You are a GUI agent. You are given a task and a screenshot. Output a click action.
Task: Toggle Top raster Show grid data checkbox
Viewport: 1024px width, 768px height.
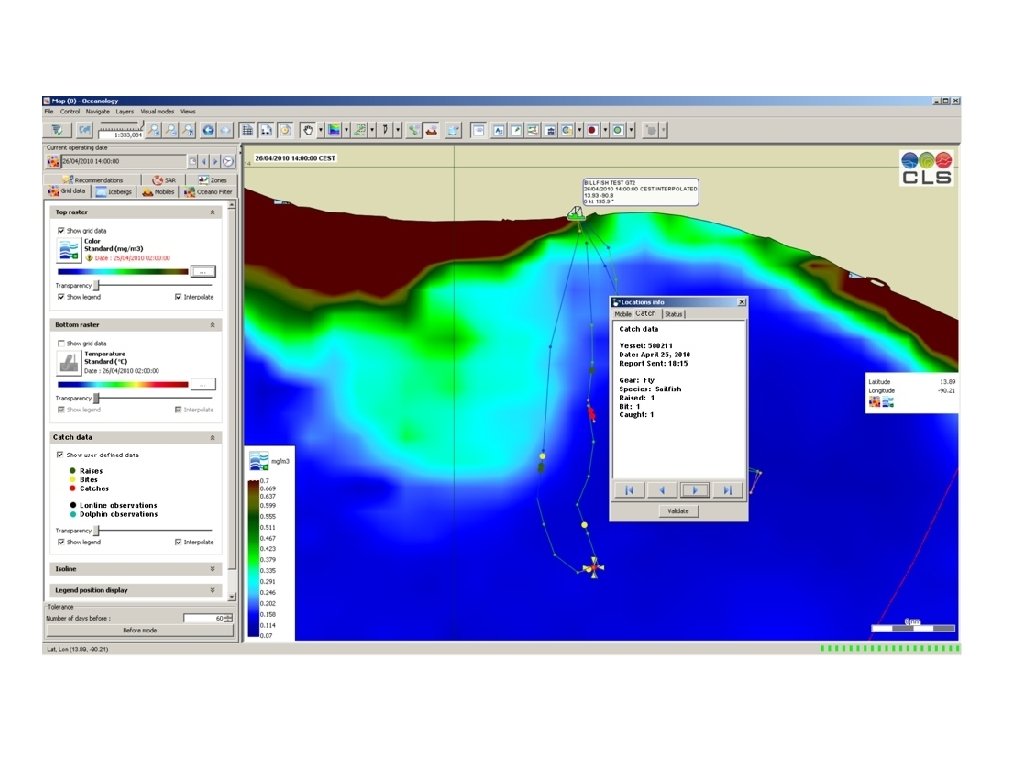click(61, 231)
